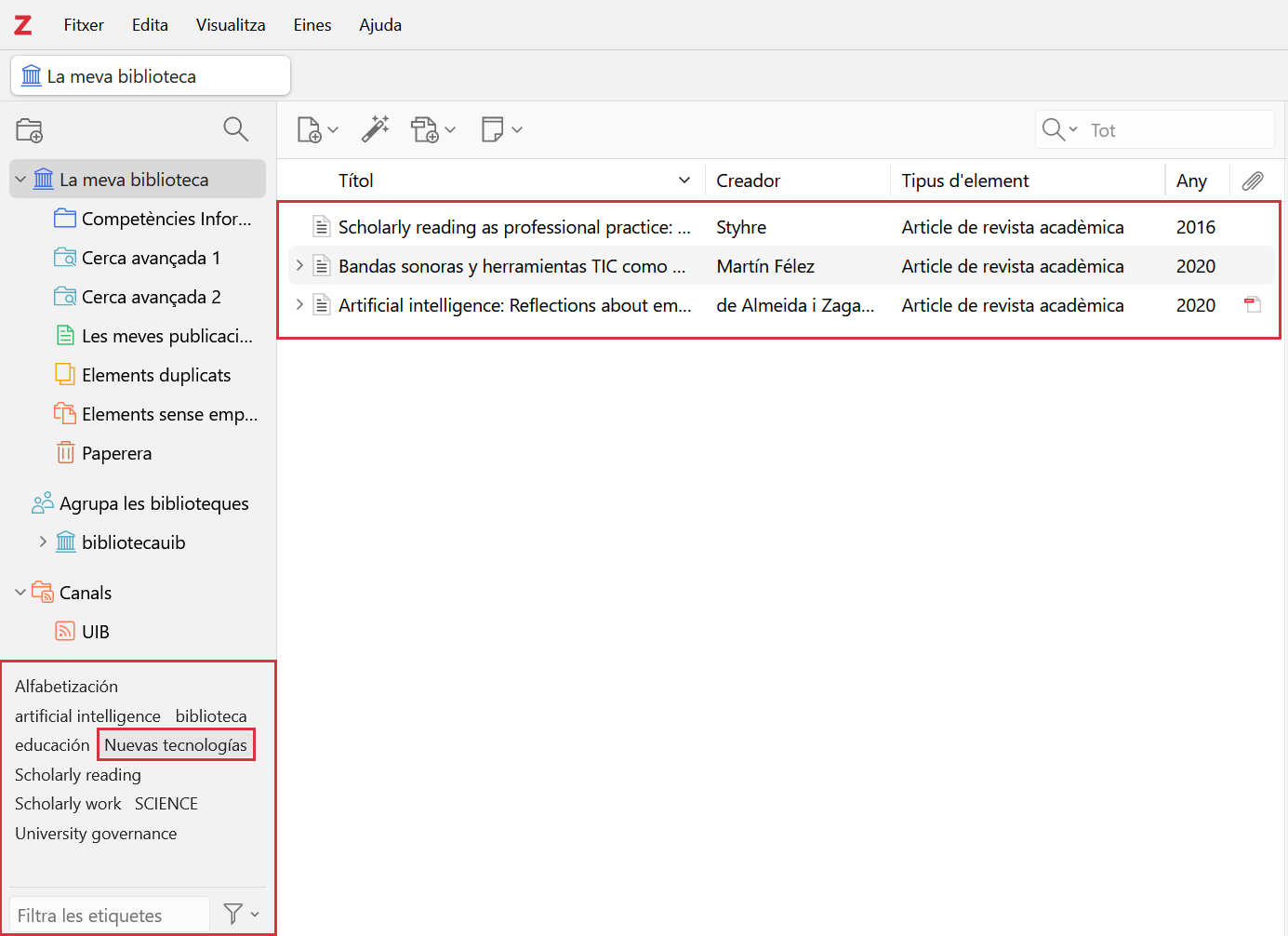Click the bibliotecauib library icon
Image resolution: width=1288 pixels, height=936 pixels.
(x=65, y=542)
